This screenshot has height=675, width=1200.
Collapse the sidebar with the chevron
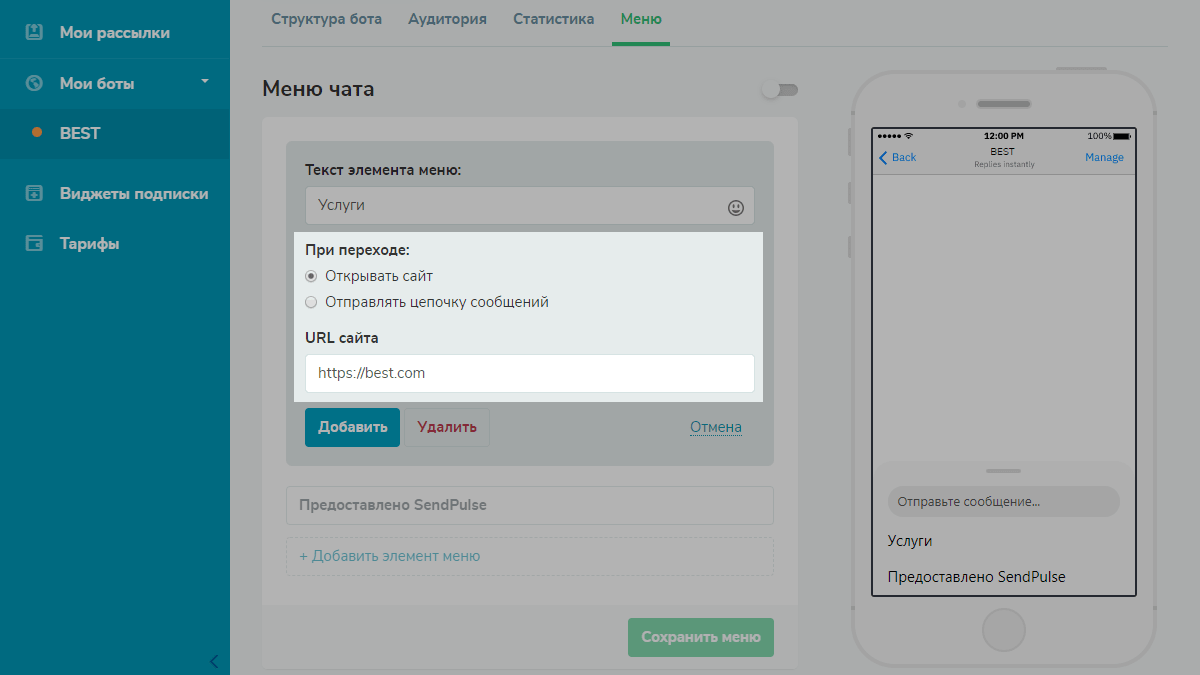click(213, 660)
